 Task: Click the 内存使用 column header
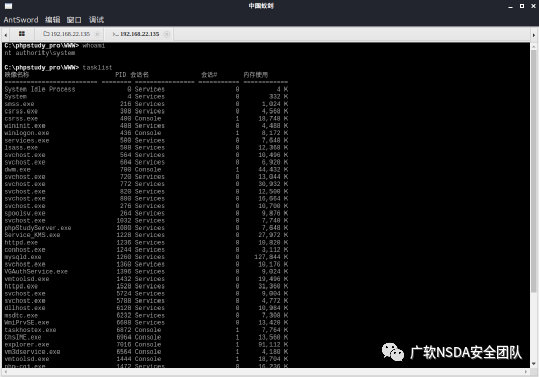pyautogui.click(x=256, y=75)
